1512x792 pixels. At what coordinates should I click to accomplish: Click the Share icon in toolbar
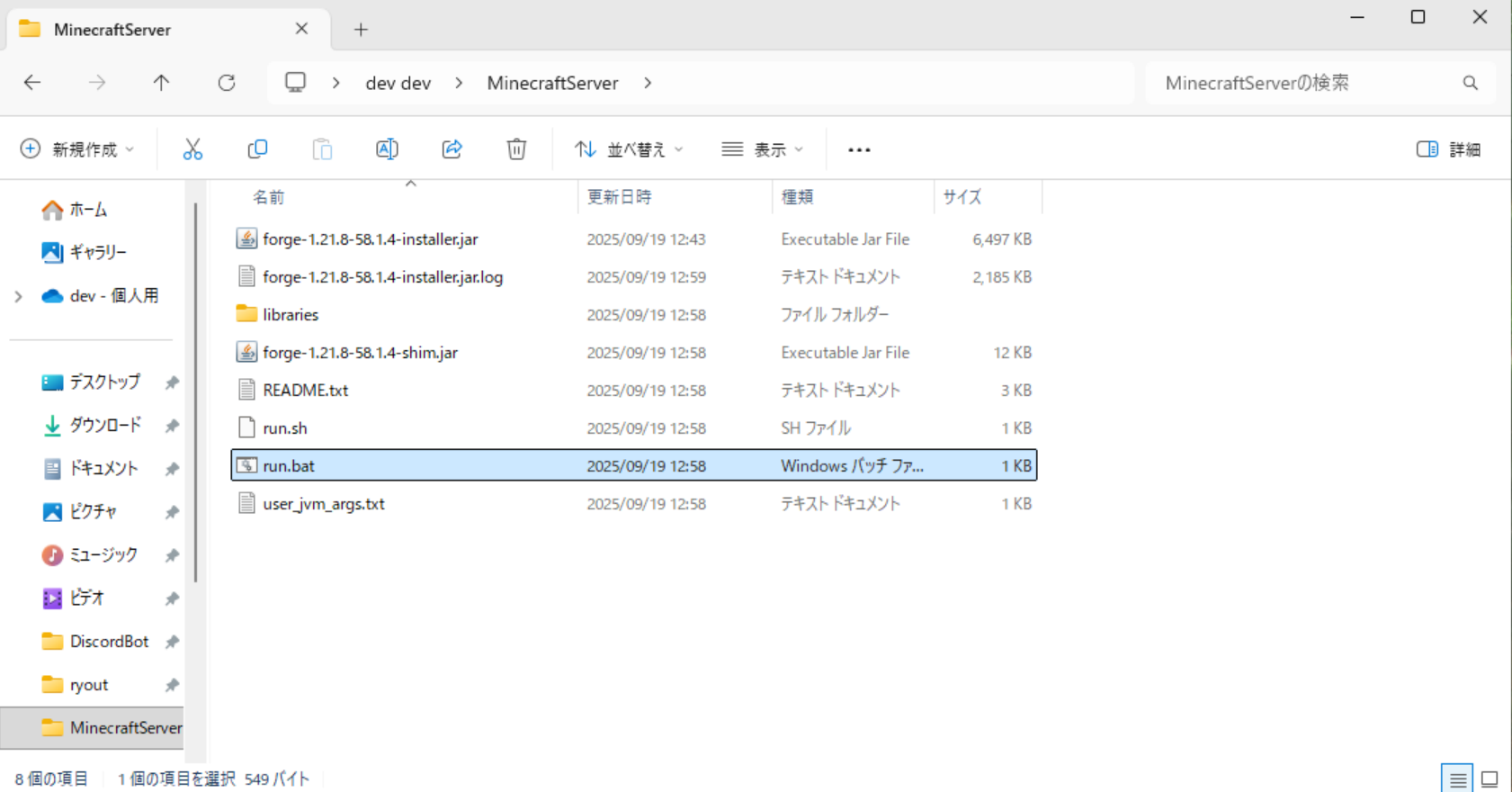[x=452, y=149]
